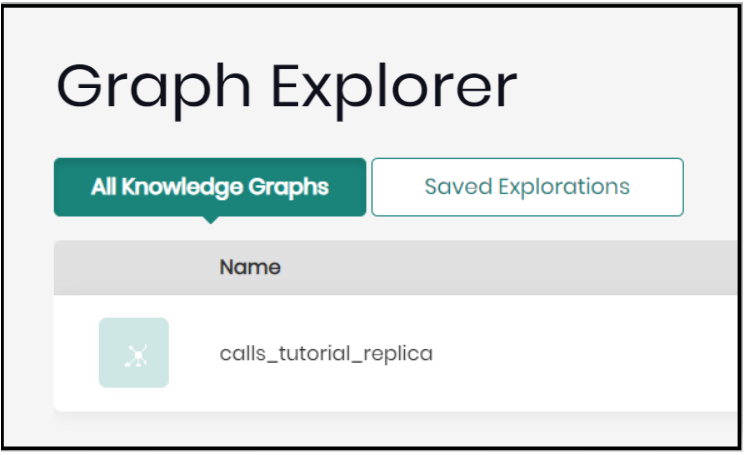744x455 pixels.
Task: Click the network graph icon beside calls_tutorial_replica
Action: click(134, 353)
